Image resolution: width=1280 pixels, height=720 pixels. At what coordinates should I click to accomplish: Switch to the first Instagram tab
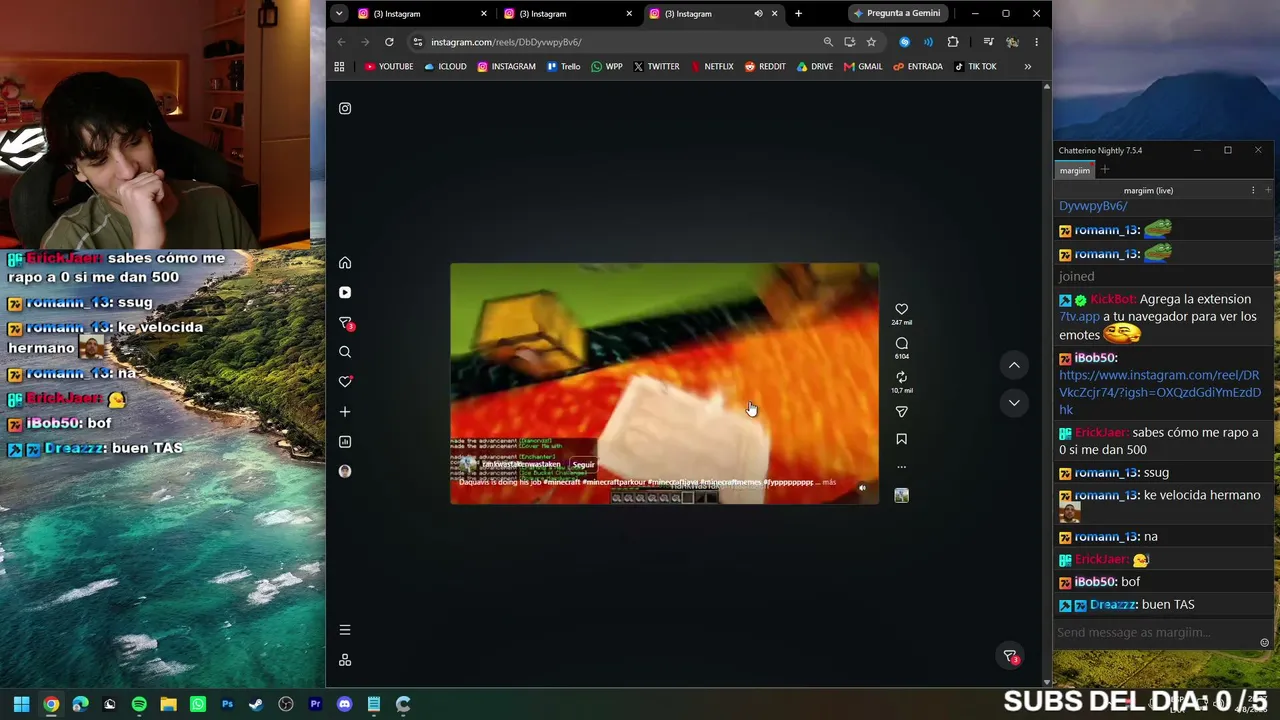pos(423,14)
